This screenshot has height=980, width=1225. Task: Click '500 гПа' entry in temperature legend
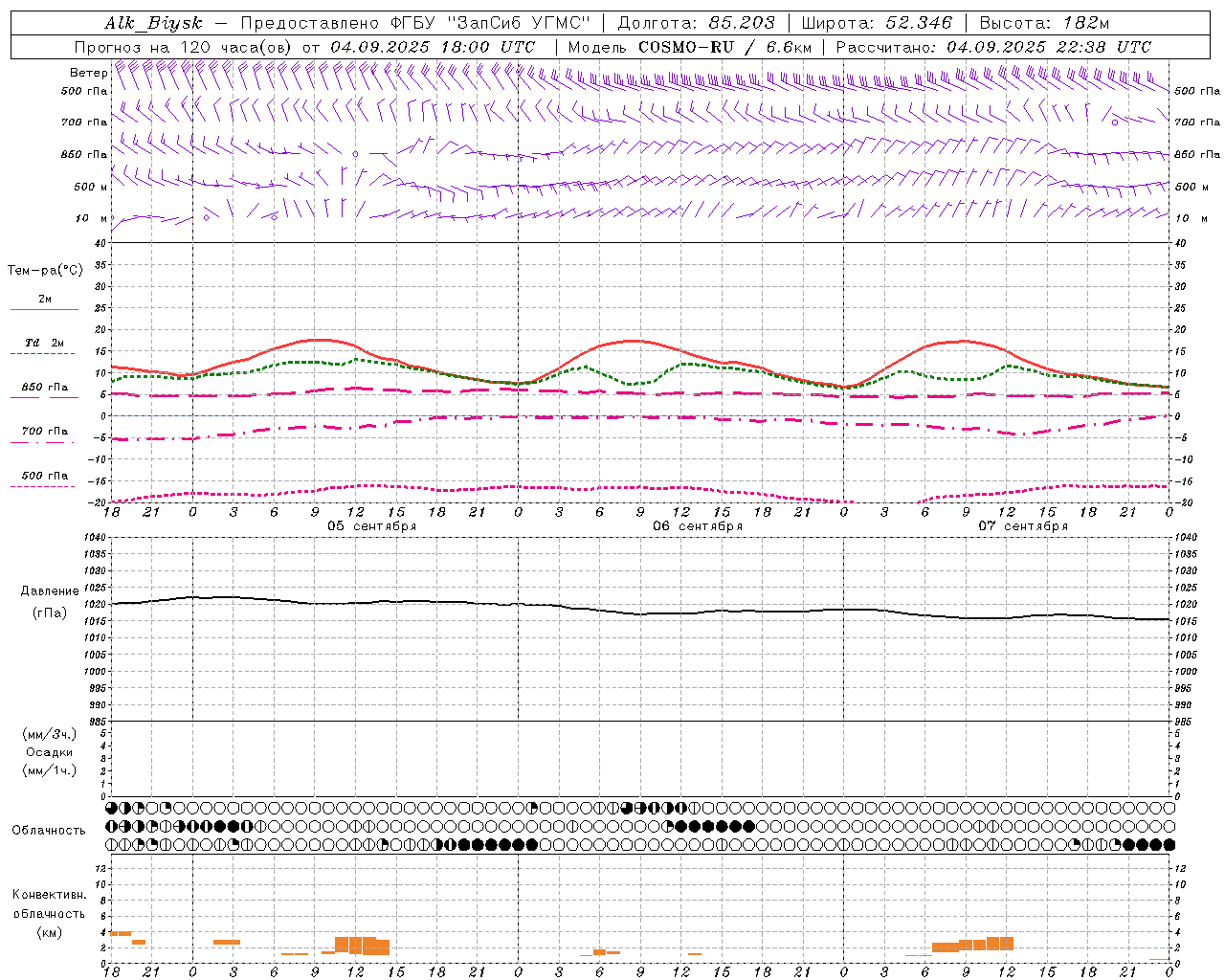coord(45,476)
